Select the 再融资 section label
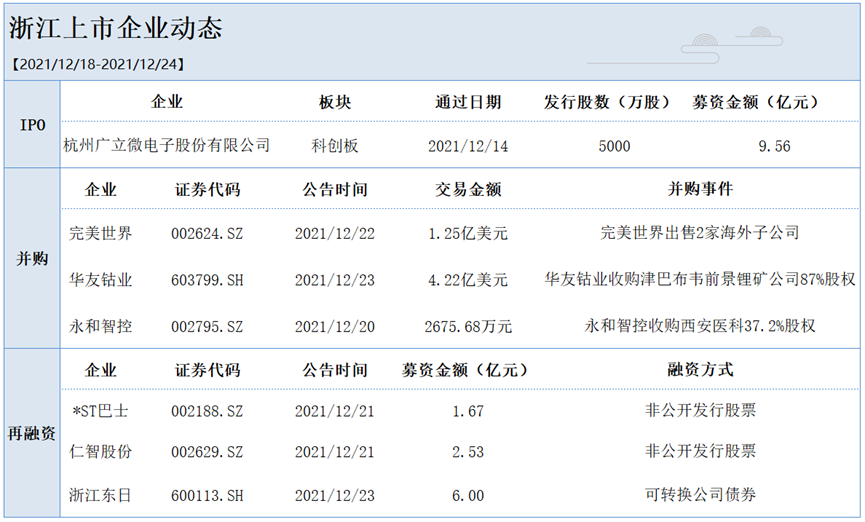 tap(32, 434)
